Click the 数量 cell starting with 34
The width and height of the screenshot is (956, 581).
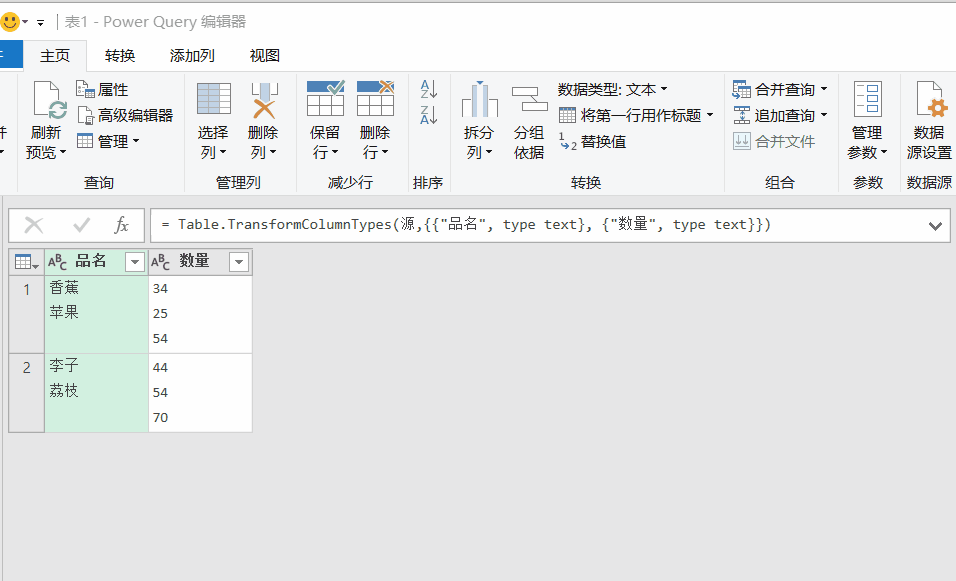point(201,315)
